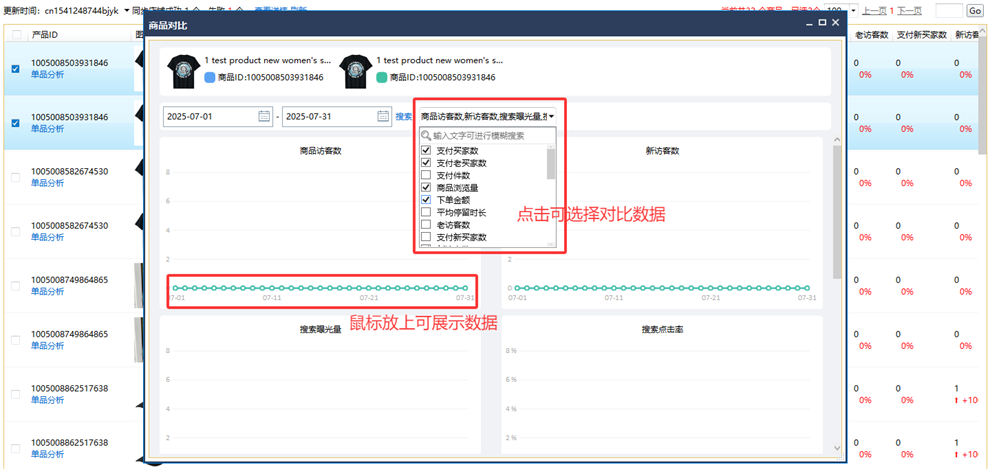The width and height of the screenshot is (990, 469).
Task: Collapse the comparison metrics combo box arrow
Action: [551, 117]
